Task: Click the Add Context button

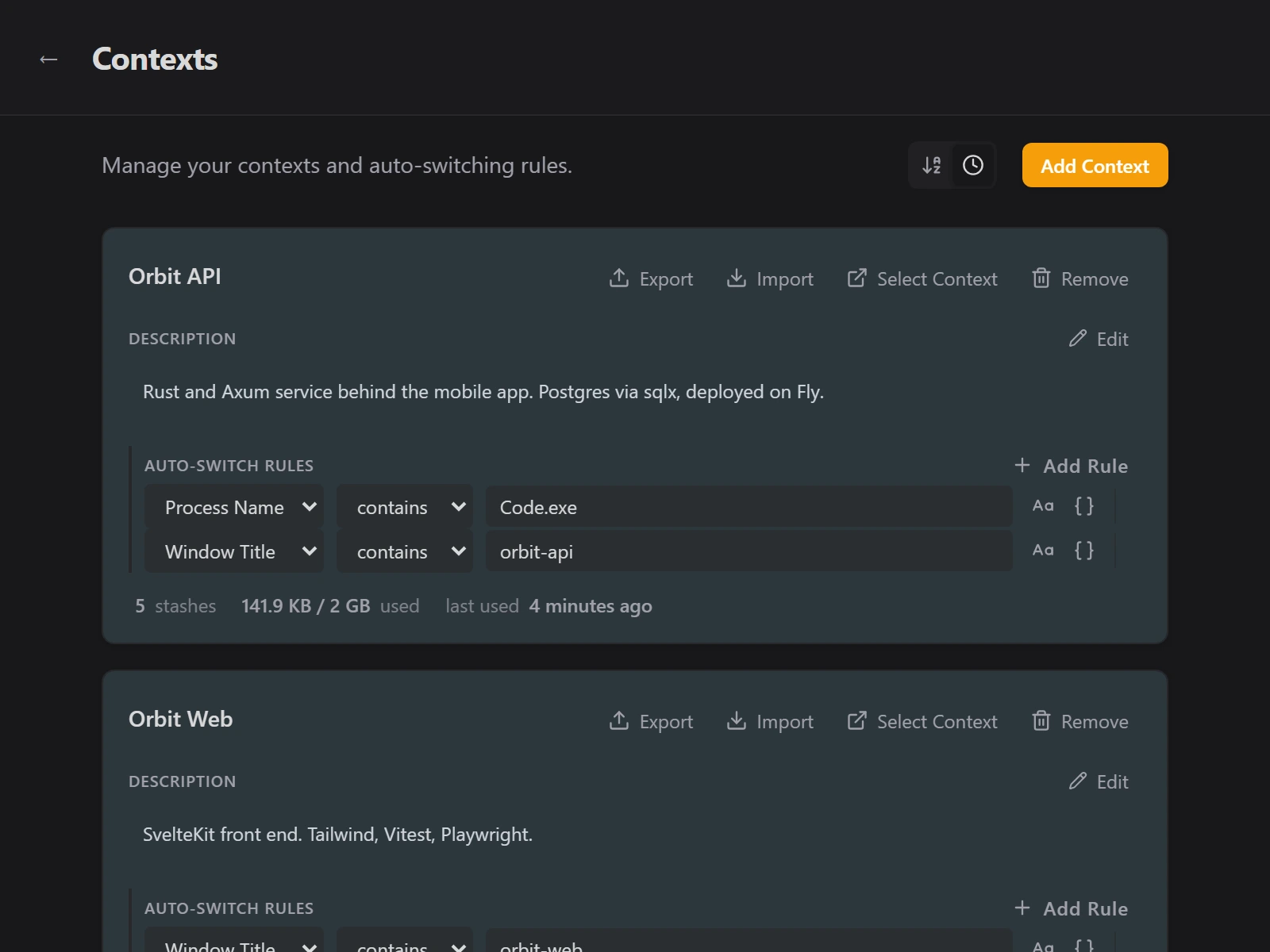Action: [1095, 165]
